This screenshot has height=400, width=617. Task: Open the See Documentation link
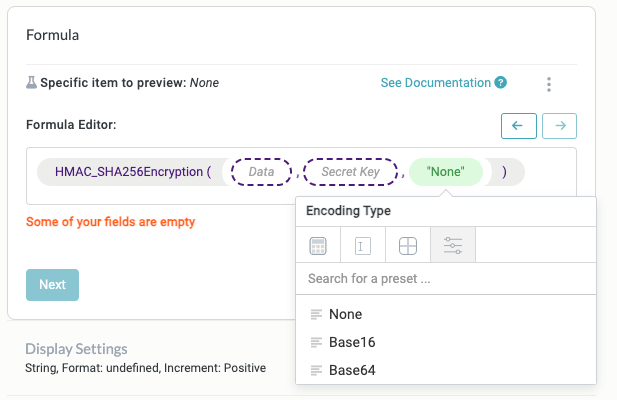[x=435, y=83]
